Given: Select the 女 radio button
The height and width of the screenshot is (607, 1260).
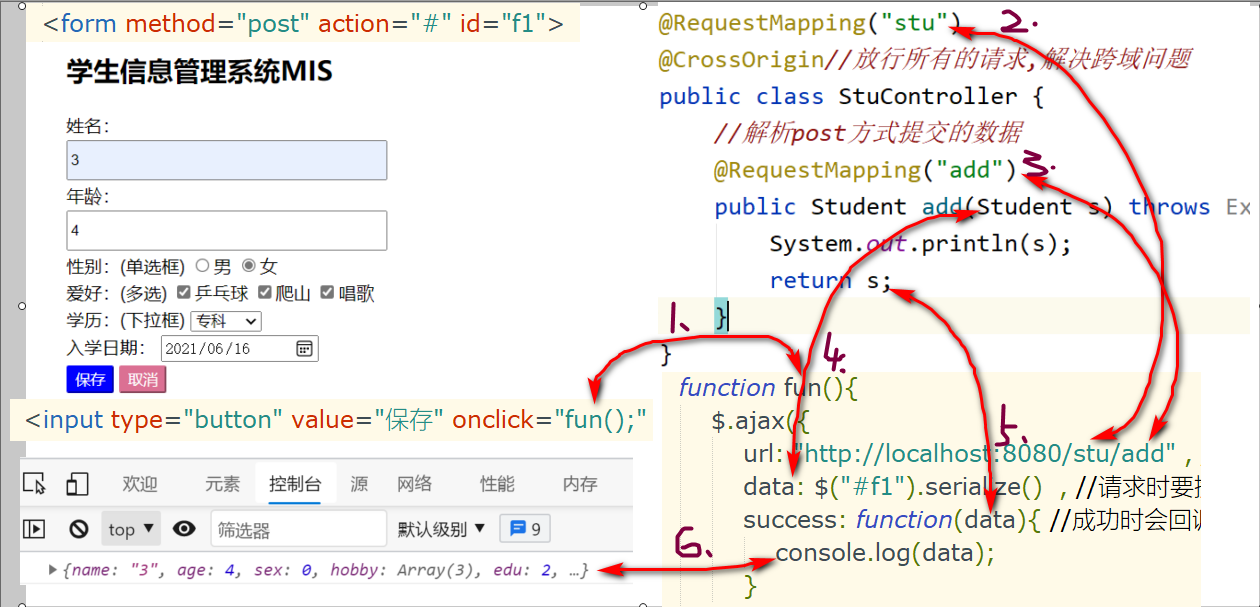Looking at the screenshot, I should (x=249, y=266).
